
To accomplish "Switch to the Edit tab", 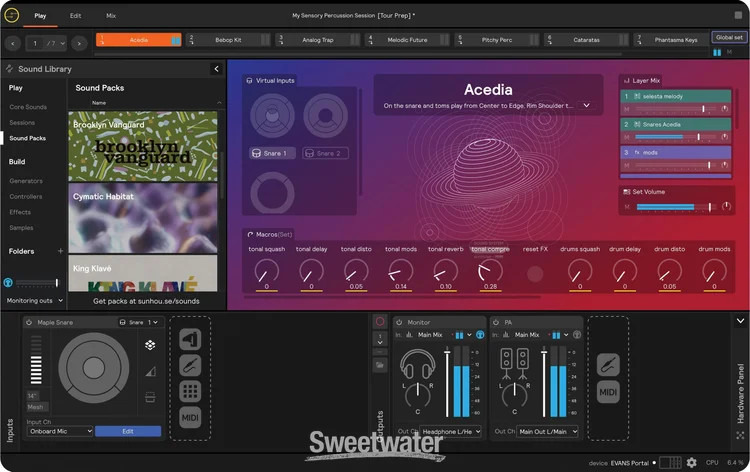I will coord(76,16).
